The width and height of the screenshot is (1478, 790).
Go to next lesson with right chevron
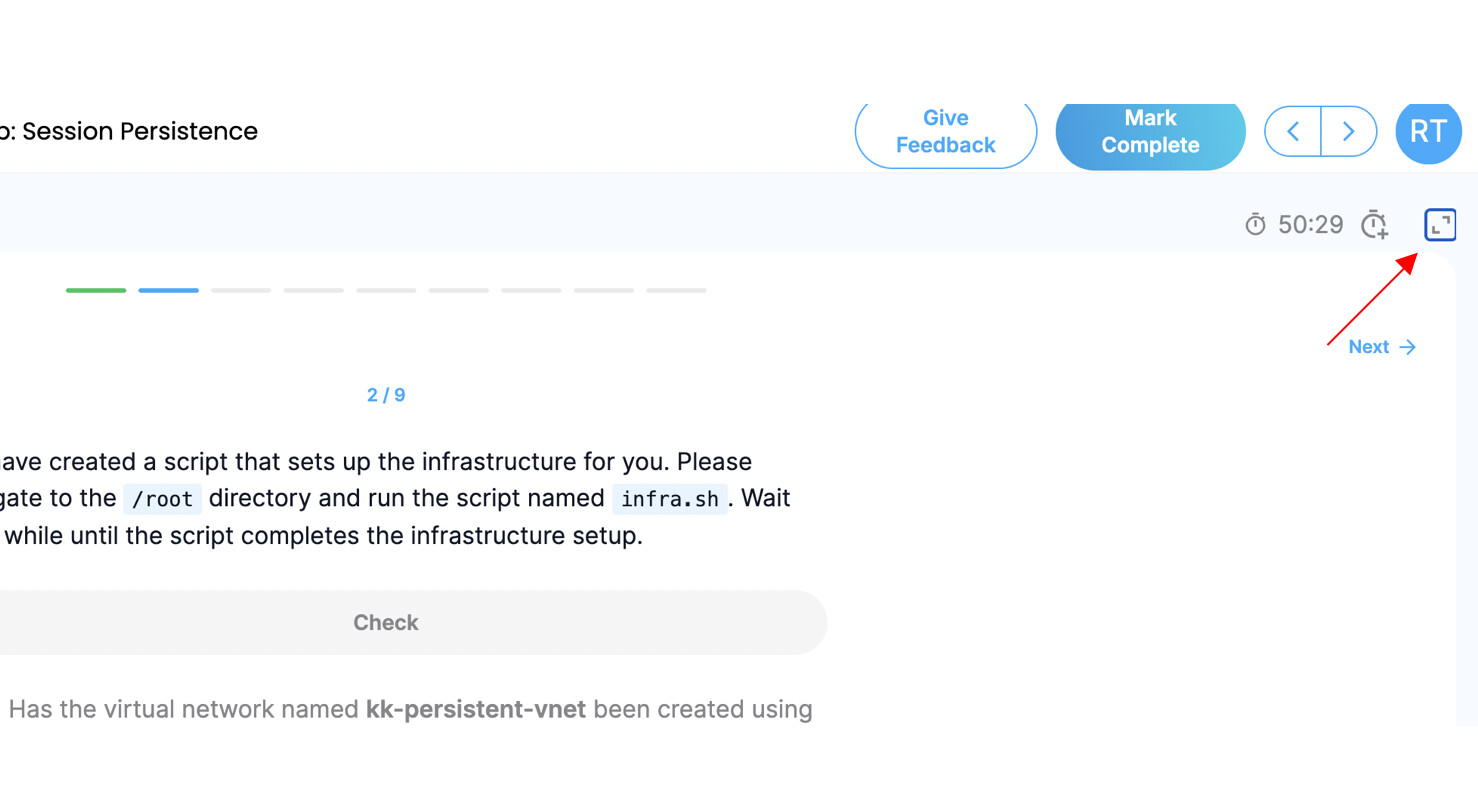click(1349, 131)
